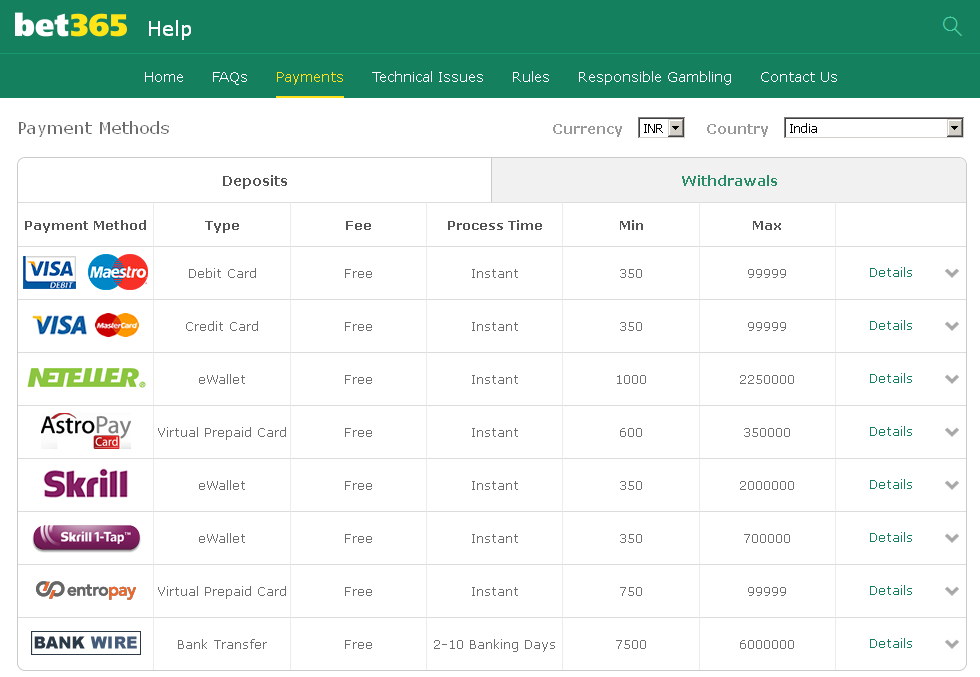Click the AstroPay Card logo
Viewport: 980px width, 677px height.
tap(86, 431)
